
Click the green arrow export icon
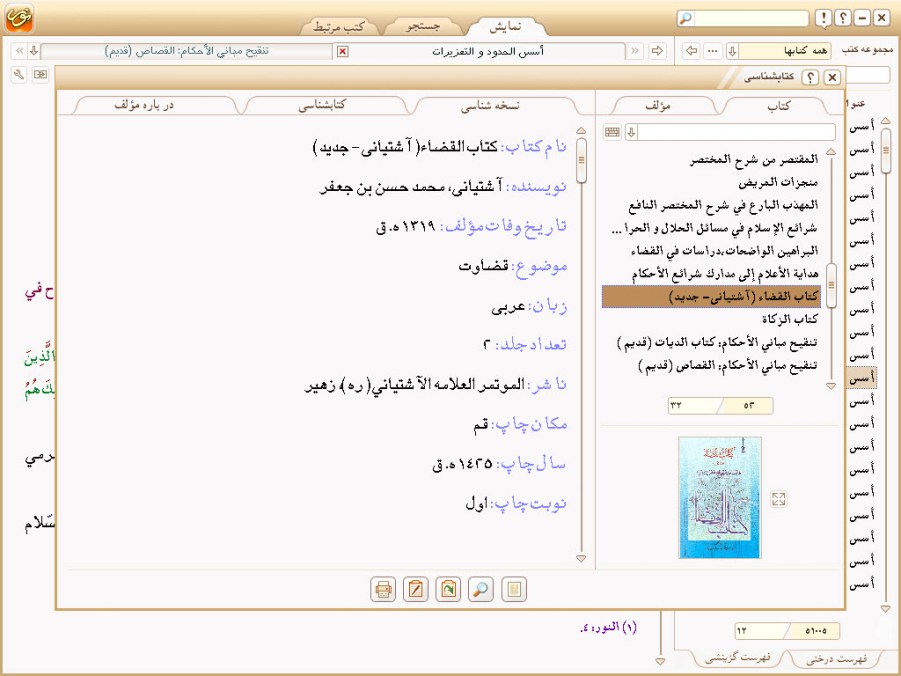coord(448,589)
